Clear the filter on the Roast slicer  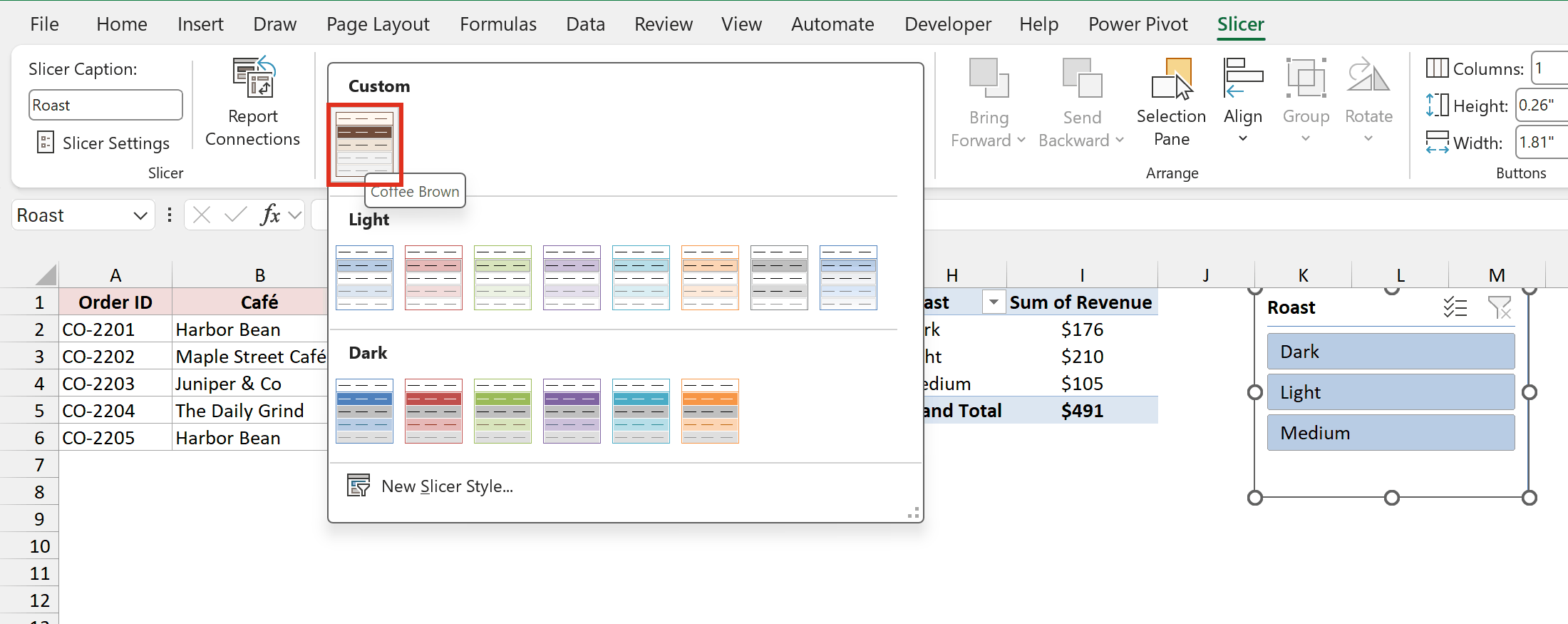click(1500, 307)
